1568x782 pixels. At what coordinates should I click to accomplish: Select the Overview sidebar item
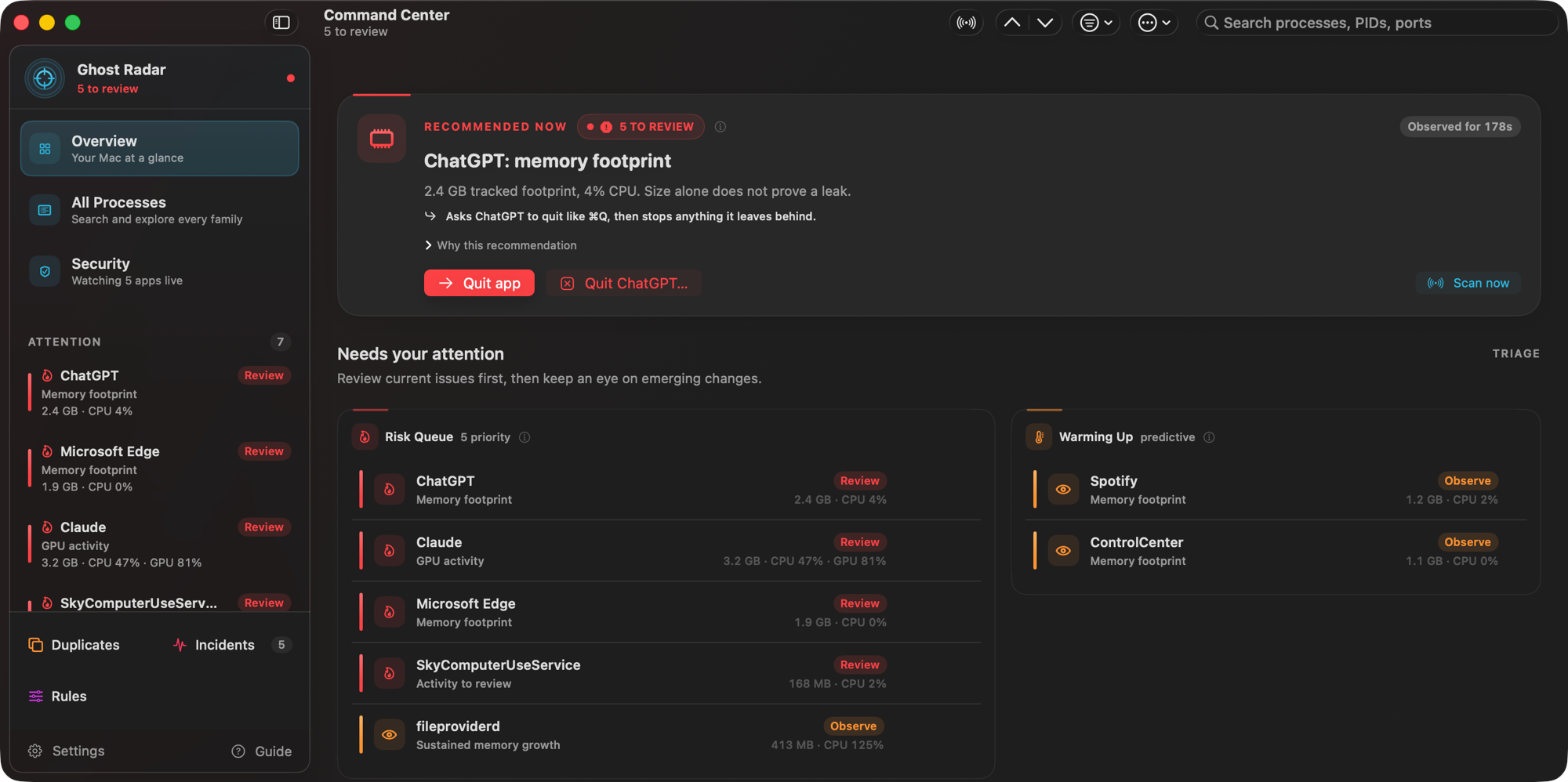[x=159, y=148]
